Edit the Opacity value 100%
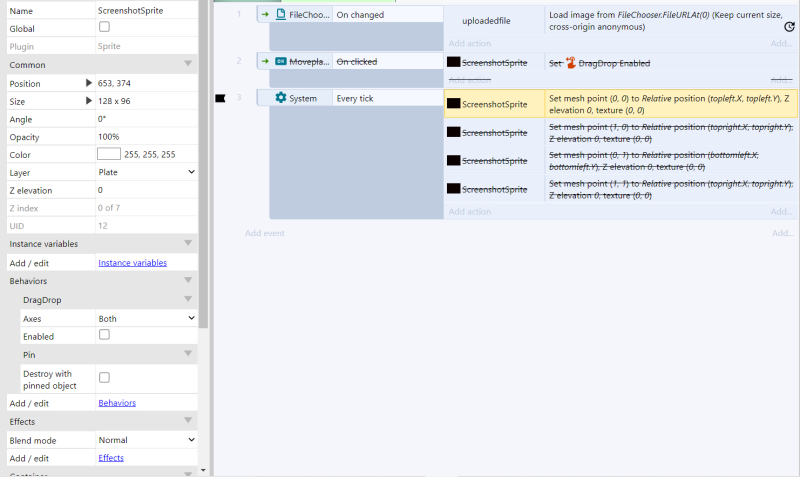The height and width of the screenshot is (477, 800). [x=146, y=136]
